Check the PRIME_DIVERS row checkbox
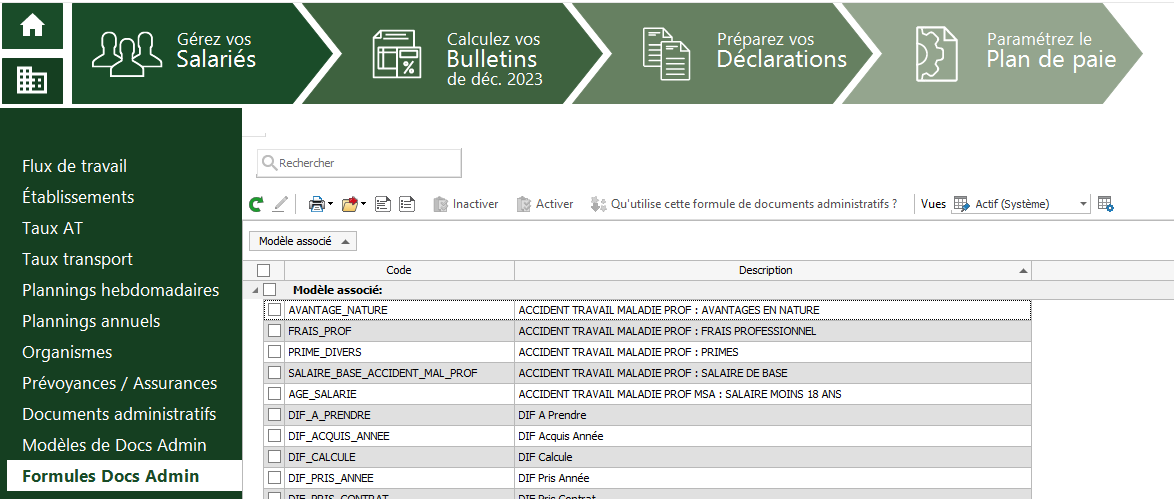The height and width of the screenshot is (499, 1174). click(275, 351)
